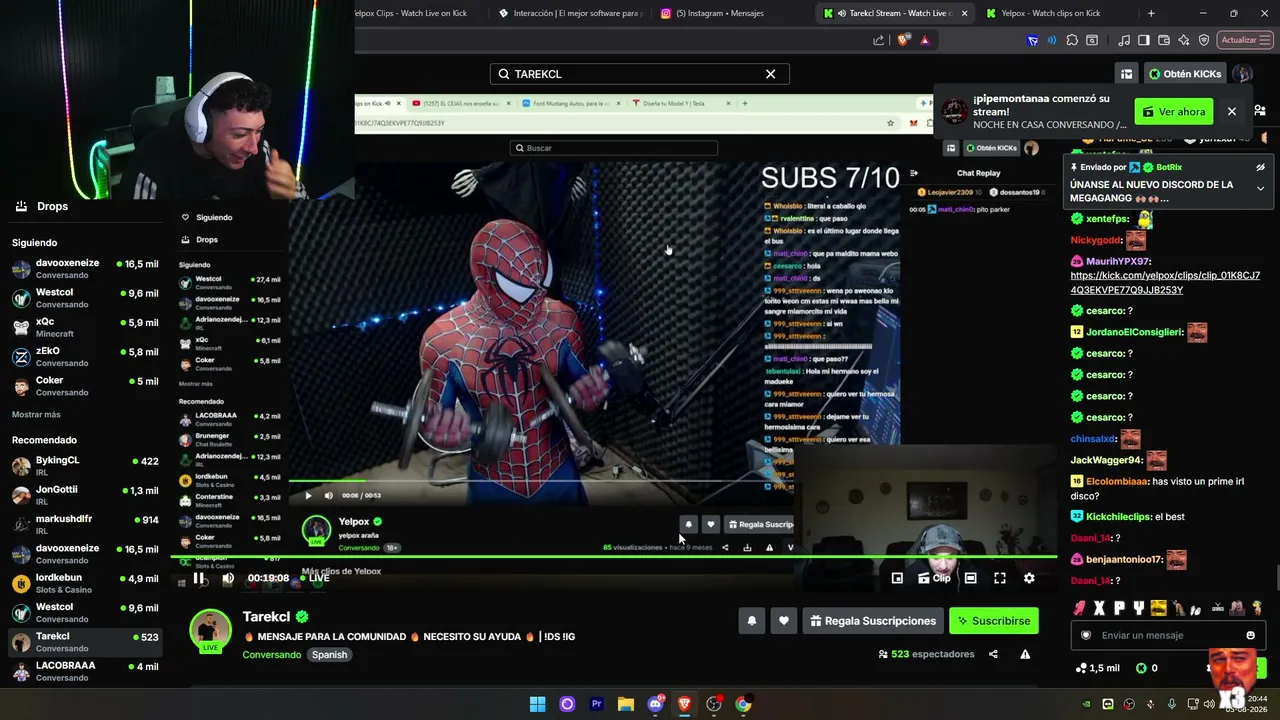The height and width of the screenshot is (720, 1280).
Task: Open Drops in the sidebar
Action: 41,206
